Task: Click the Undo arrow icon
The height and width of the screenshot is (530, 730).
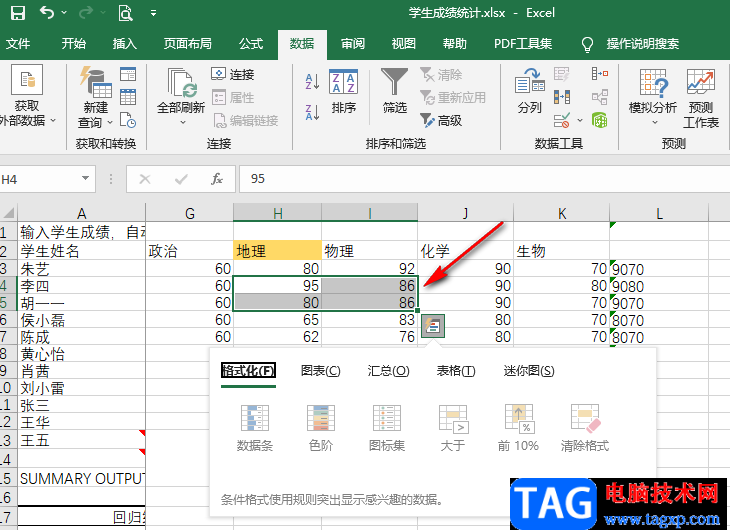Action: [x=47, y=12]
